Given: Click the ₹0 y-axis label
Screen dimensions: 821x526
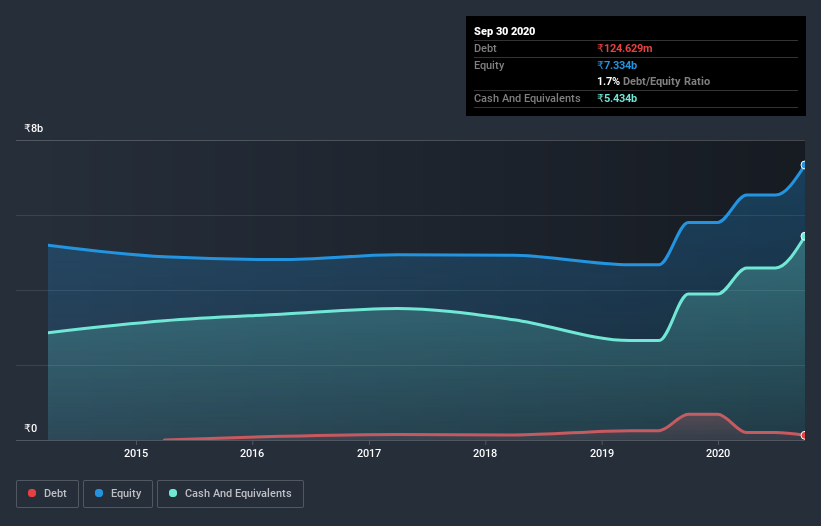Looking at the screenshot, I should click(30, 428).
